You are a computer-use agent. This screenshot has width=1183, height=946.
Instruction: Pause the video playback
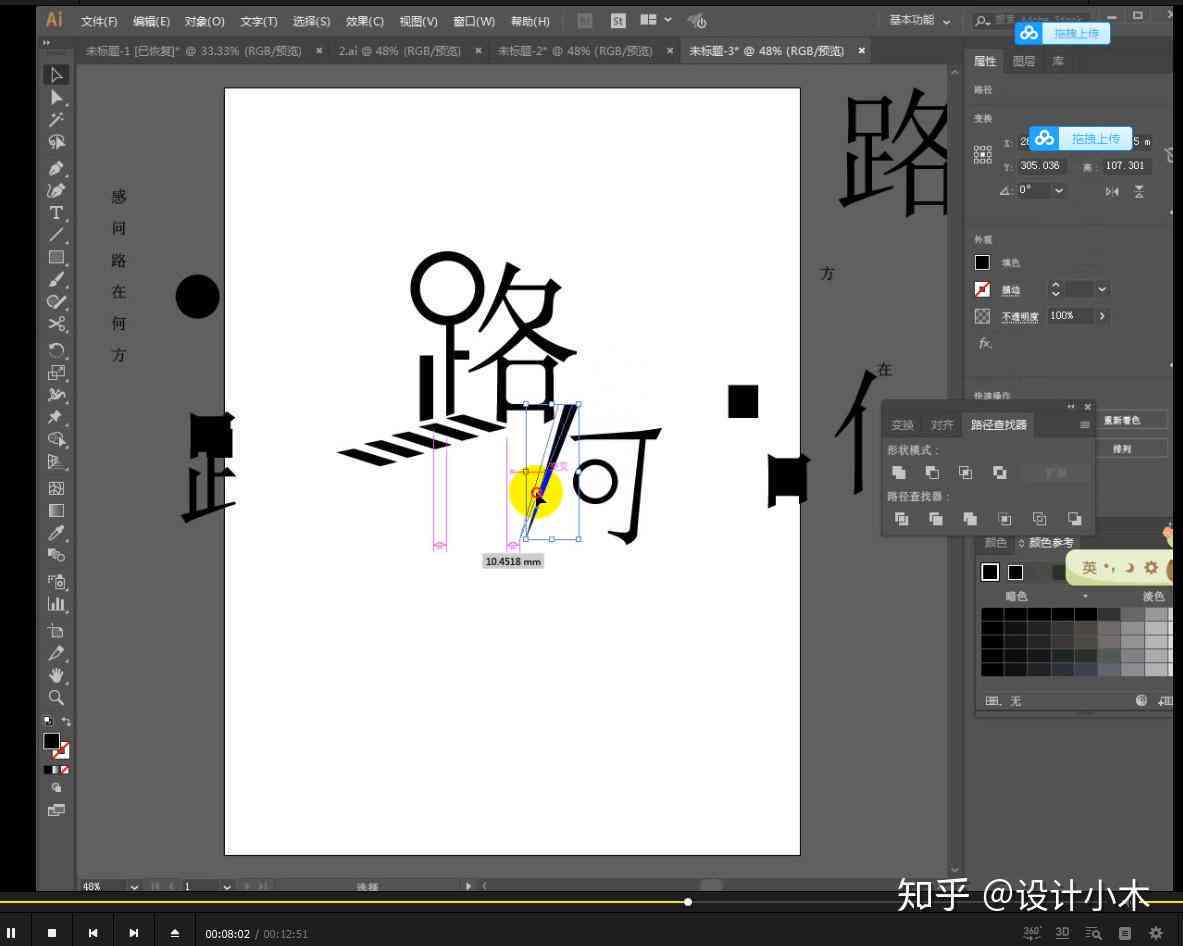[x=11, y=933]
